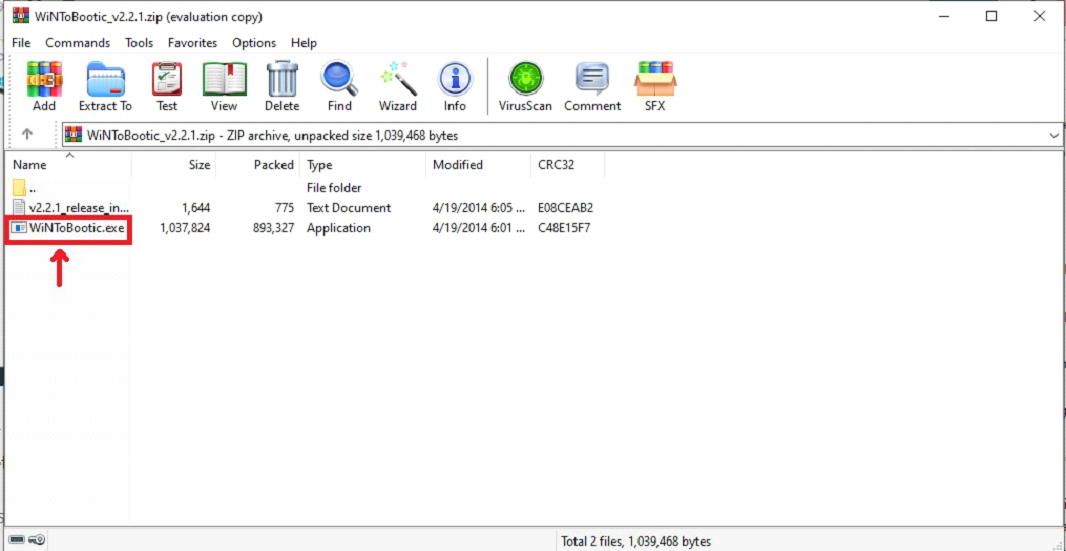The image size is (1066, 551).
Task: Run VirusScan on the archive
Action: [526, 79]
